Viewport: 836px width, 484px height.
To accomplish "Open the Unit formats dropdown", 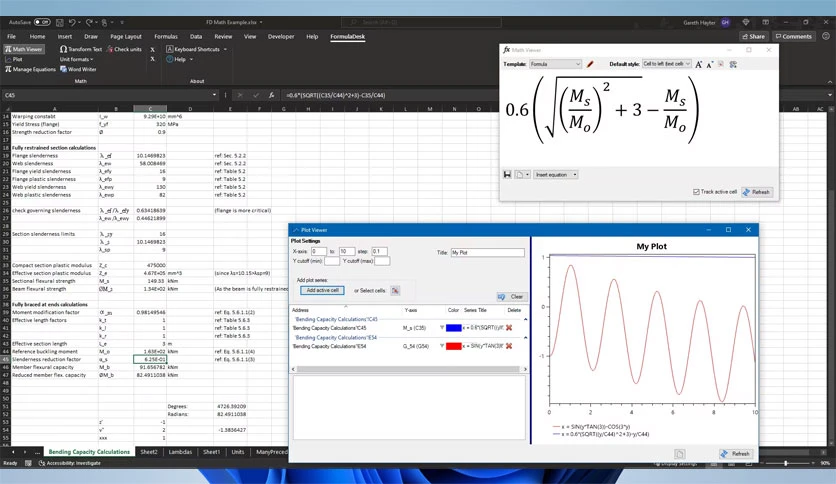I will (x=76, y=59).
